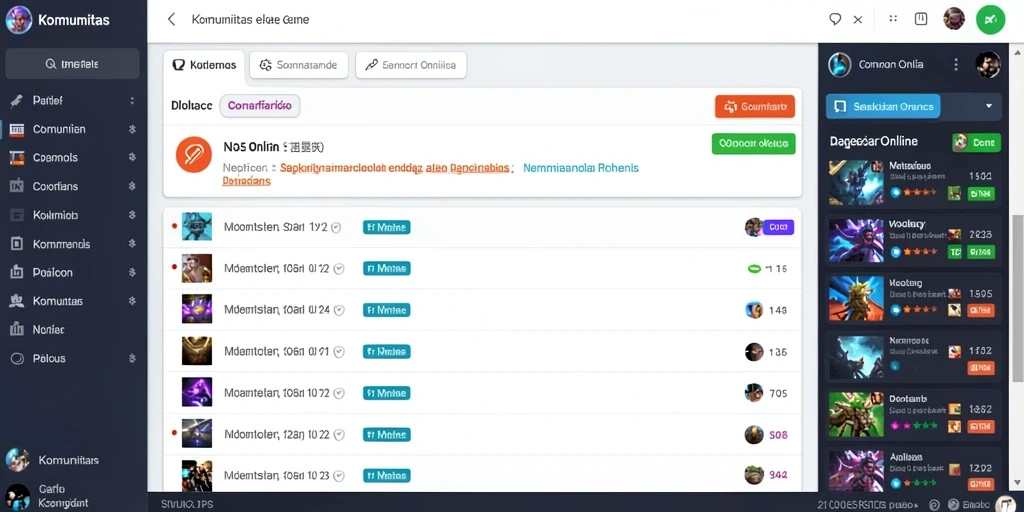Expand the options marker beside Patief in the sidebar

(132, 101)
